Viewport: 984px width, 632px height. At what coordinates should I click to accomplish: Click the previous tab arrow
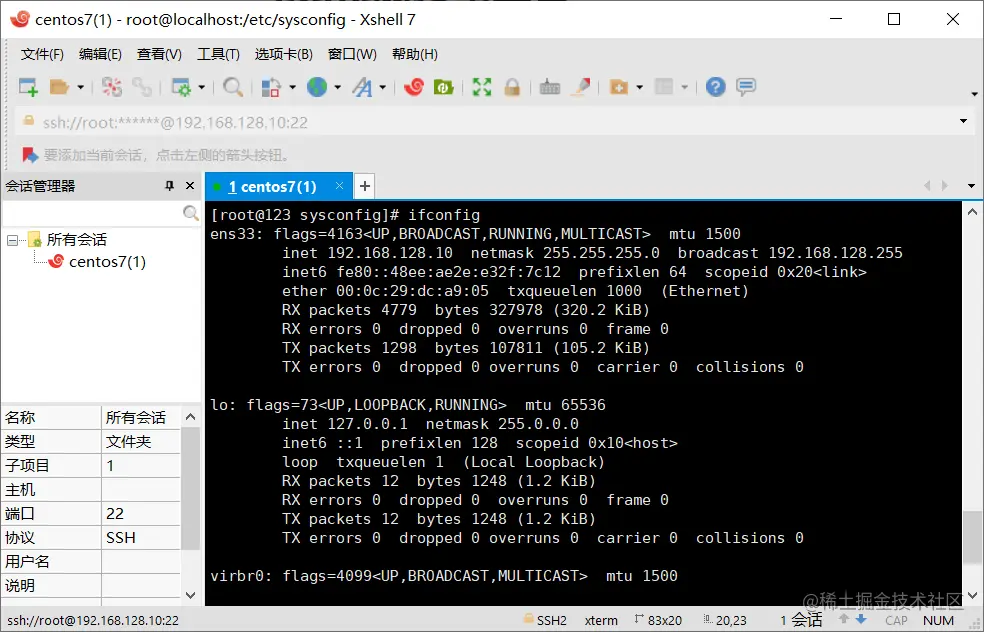point(927,186)
